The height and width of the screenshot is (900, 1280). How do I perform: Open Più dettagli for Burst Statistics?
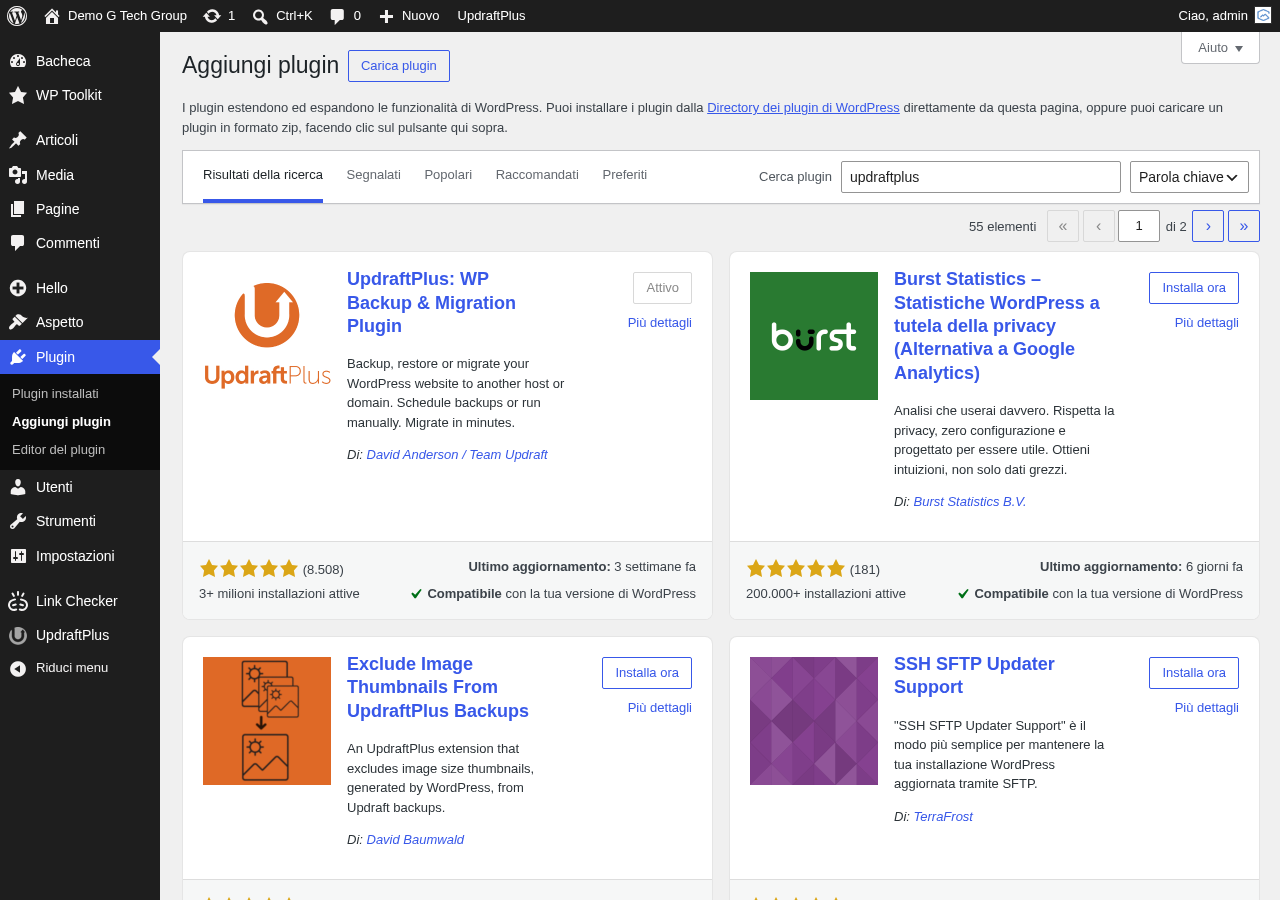pos(1207,322)
